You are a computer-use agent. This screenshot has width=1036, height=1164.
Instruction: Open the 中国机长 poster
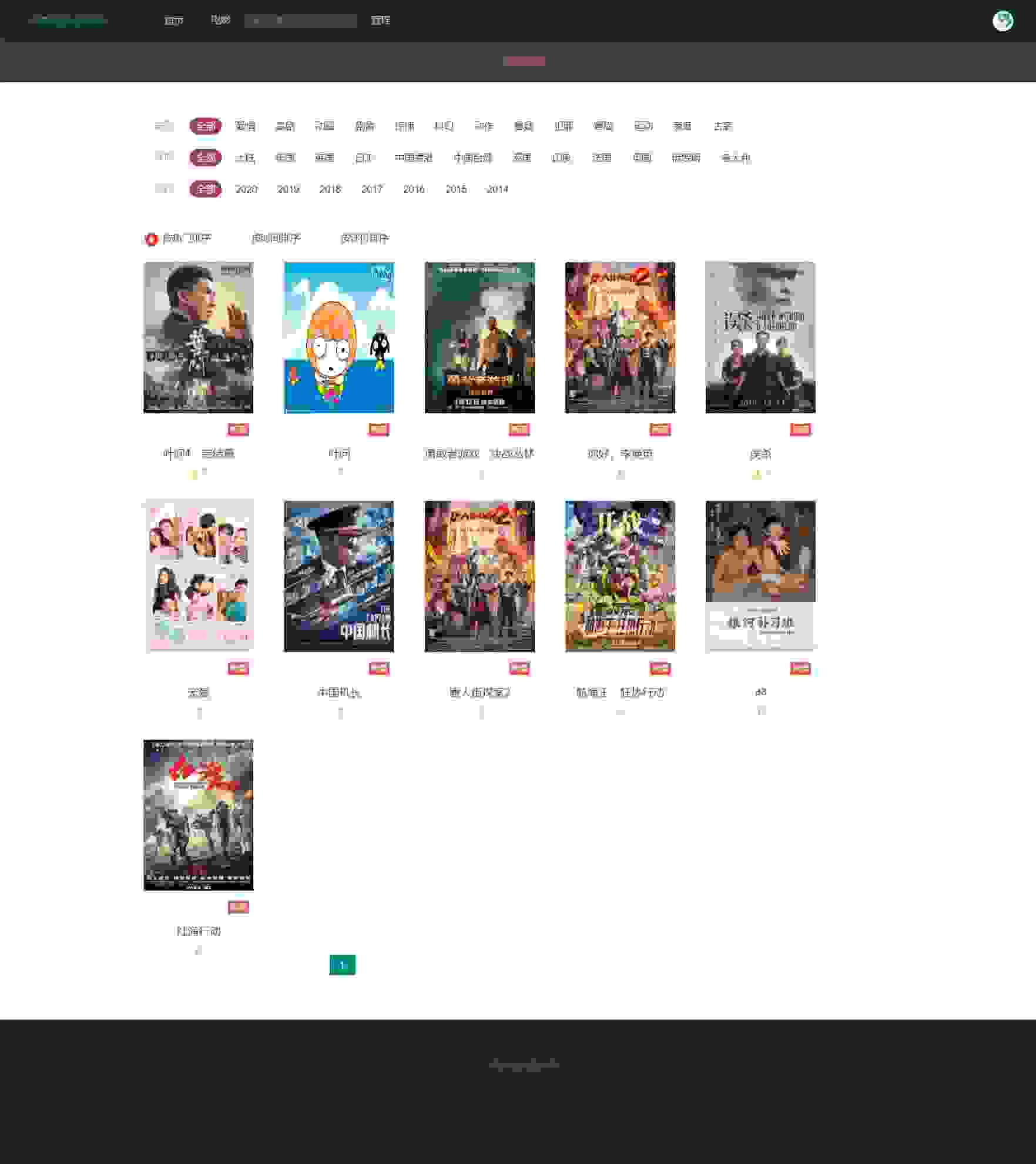339,576
